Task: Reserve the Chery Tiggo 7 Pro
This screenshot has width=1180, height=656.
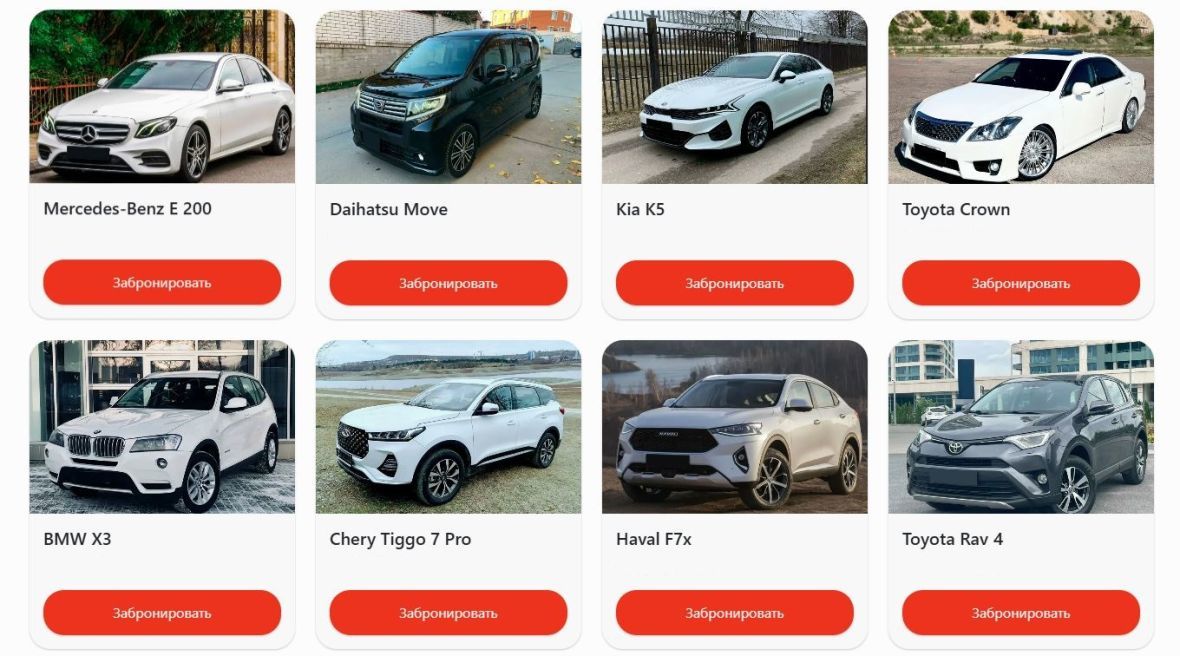Action: pyautogui.click(x=449, y=612)
